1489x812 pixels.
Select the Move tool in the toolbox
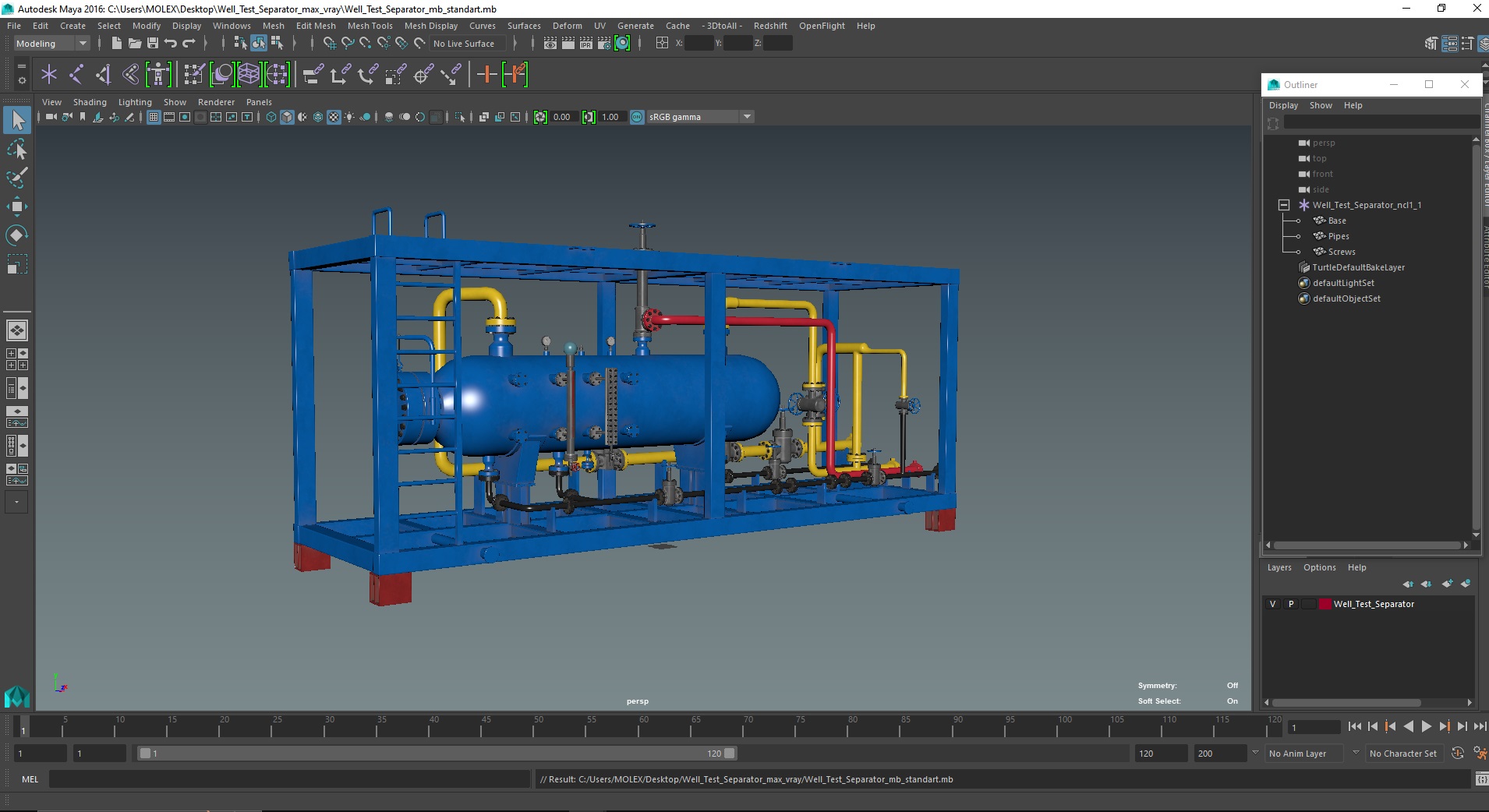pyautogui.click(x=16, y=207)
